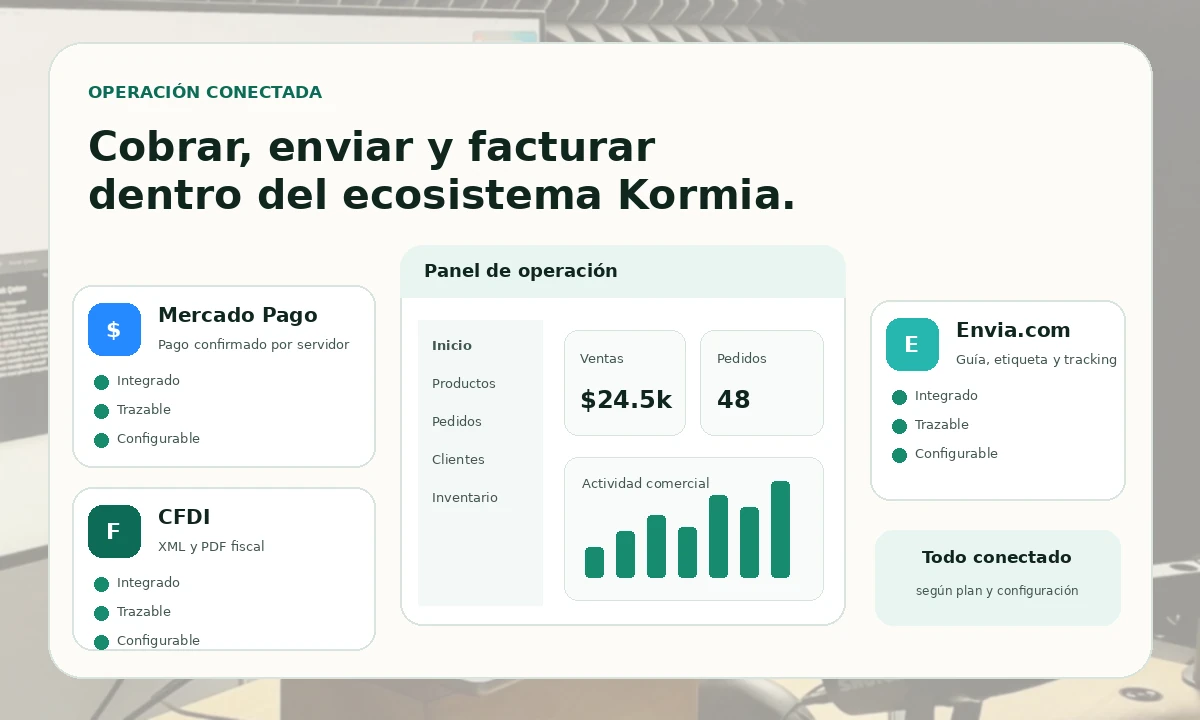The image size is (1200, 720).
Task: Click Integrado under Mercado Pago
Action: click(x=148, y=381)
